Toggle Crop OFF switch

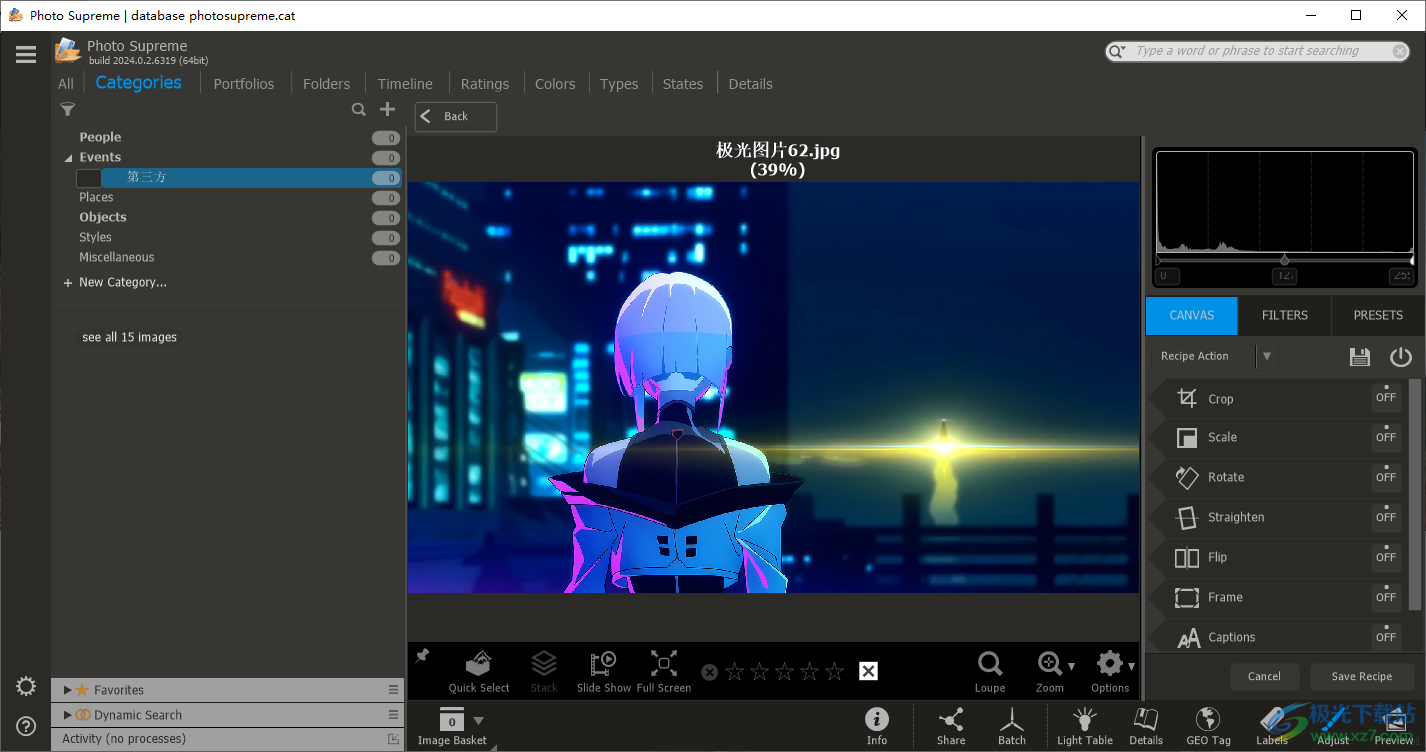coord(1386,398)
